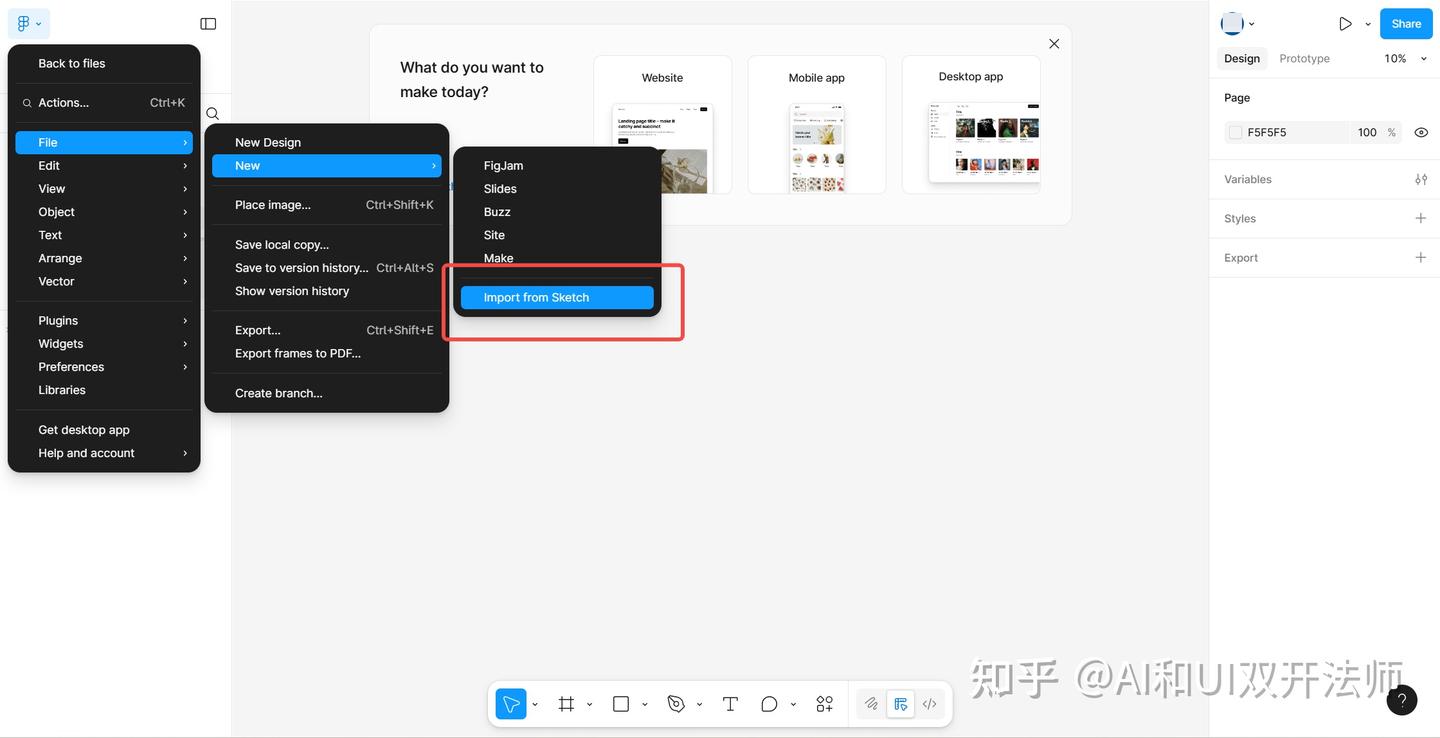Expand the shape tools dropdown

click(x=793, y=703)
